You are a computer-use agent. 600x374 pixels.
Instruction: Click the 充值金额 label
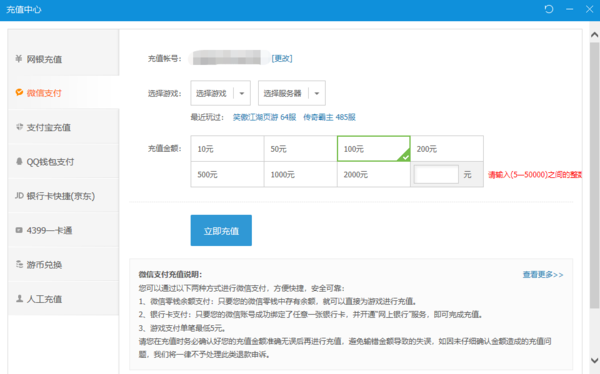tap(165, 148)
